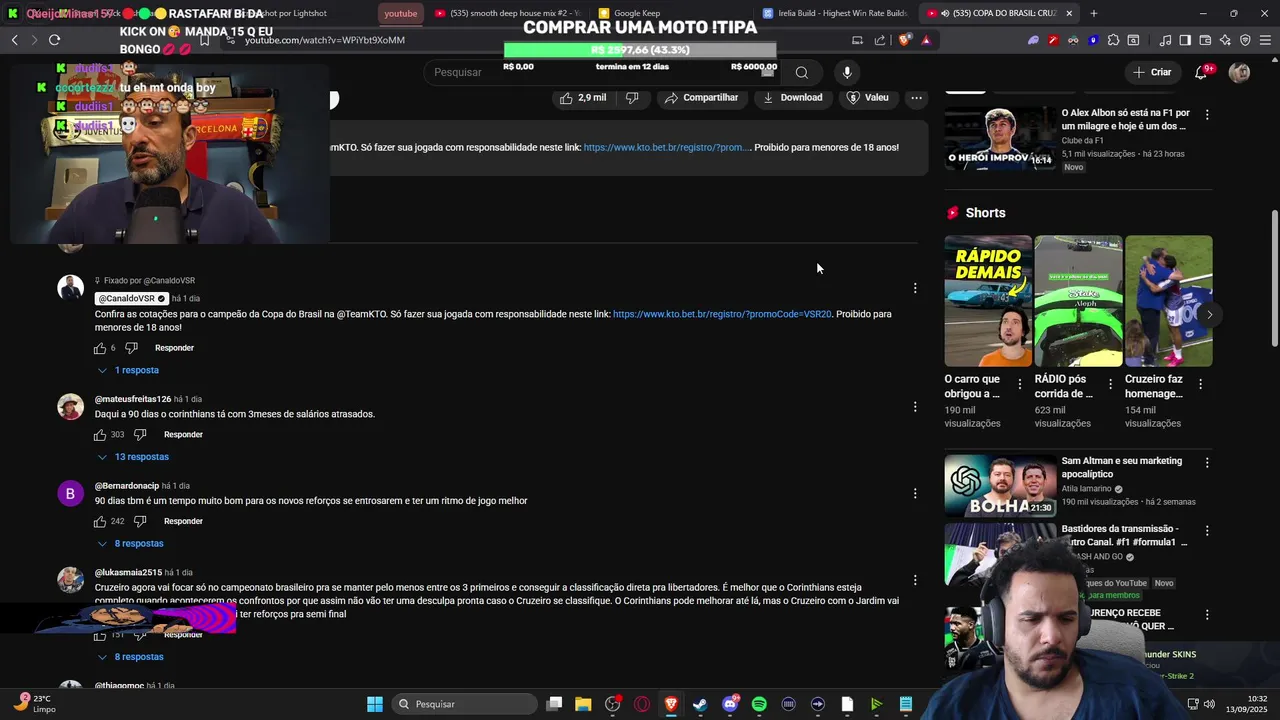Open options menu for lukasmaia2515 comment

click(915, 580)
